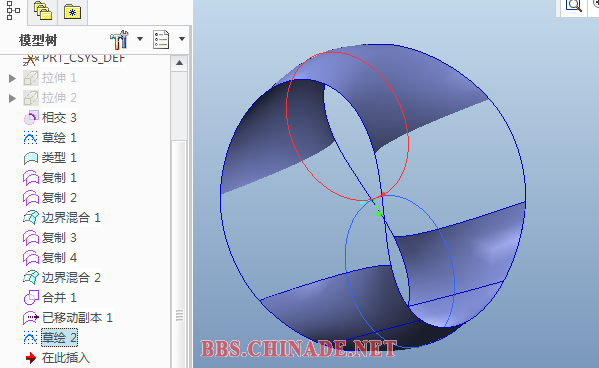Click the 已移动副本 1 moved copy icon
Viewport: 599px width, 368px height.
coord(31,318)
